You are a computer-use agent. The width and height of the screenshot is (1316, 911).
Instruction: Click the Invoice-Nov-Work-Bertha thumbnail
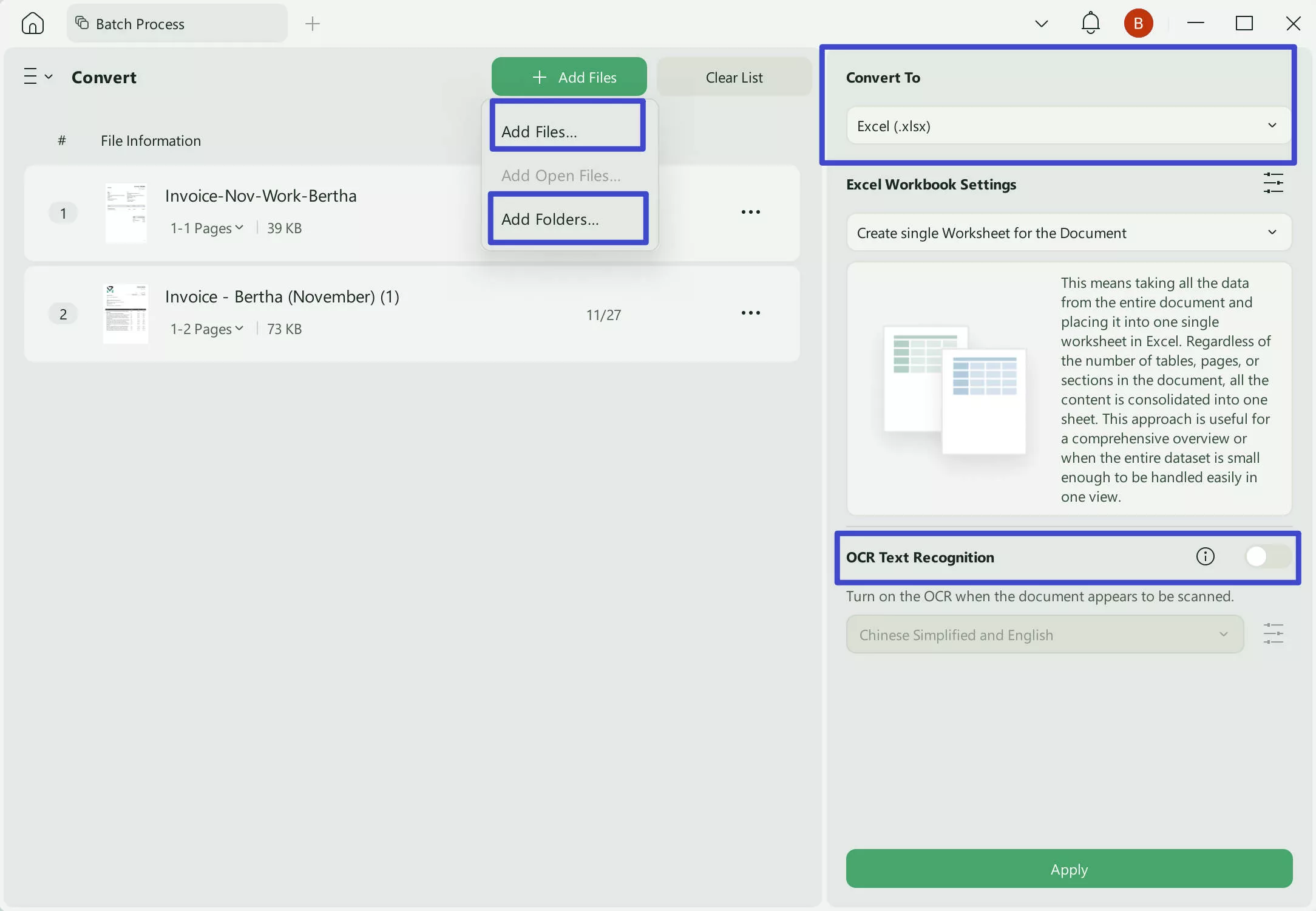pyautogui.click(x=126, y=212)
